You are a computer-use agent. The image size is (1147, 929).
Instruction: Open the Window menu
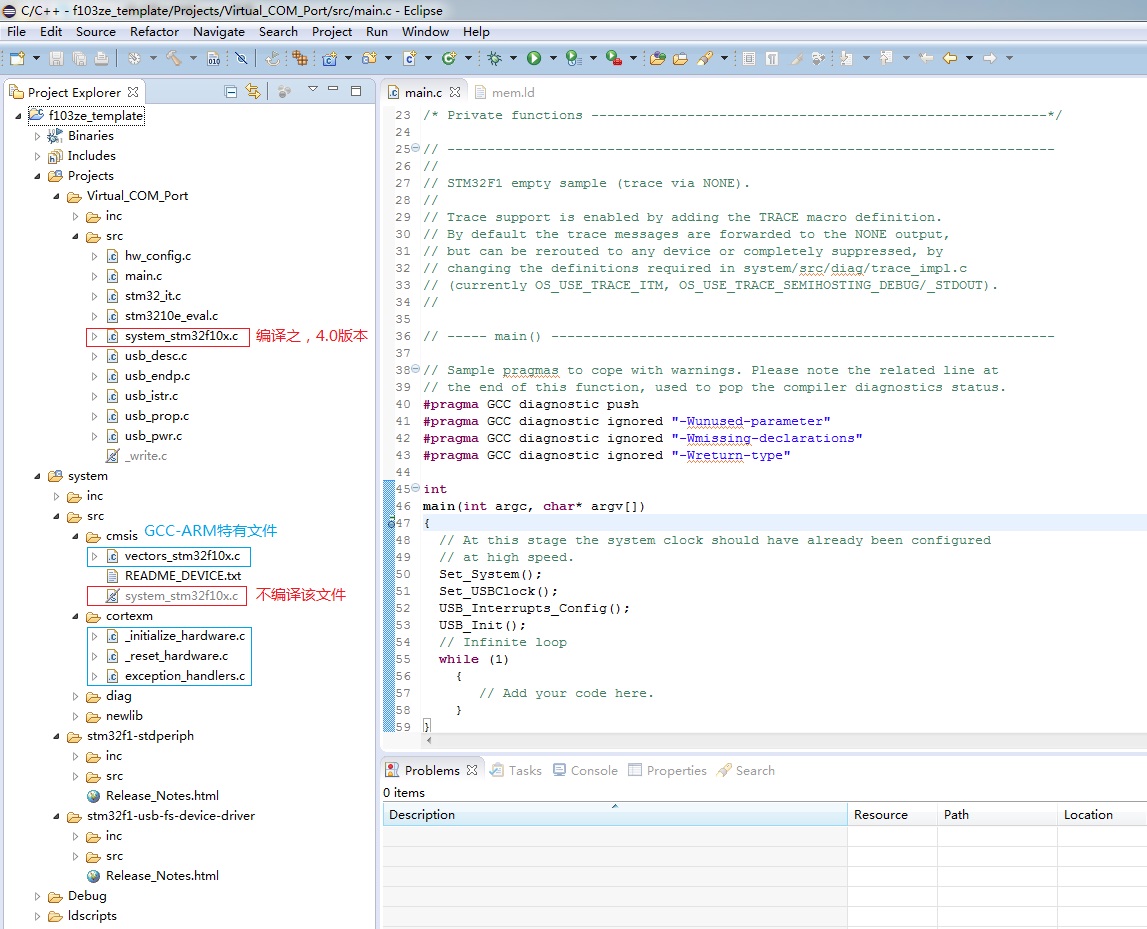pyautogui.click(x=425, y=31)
